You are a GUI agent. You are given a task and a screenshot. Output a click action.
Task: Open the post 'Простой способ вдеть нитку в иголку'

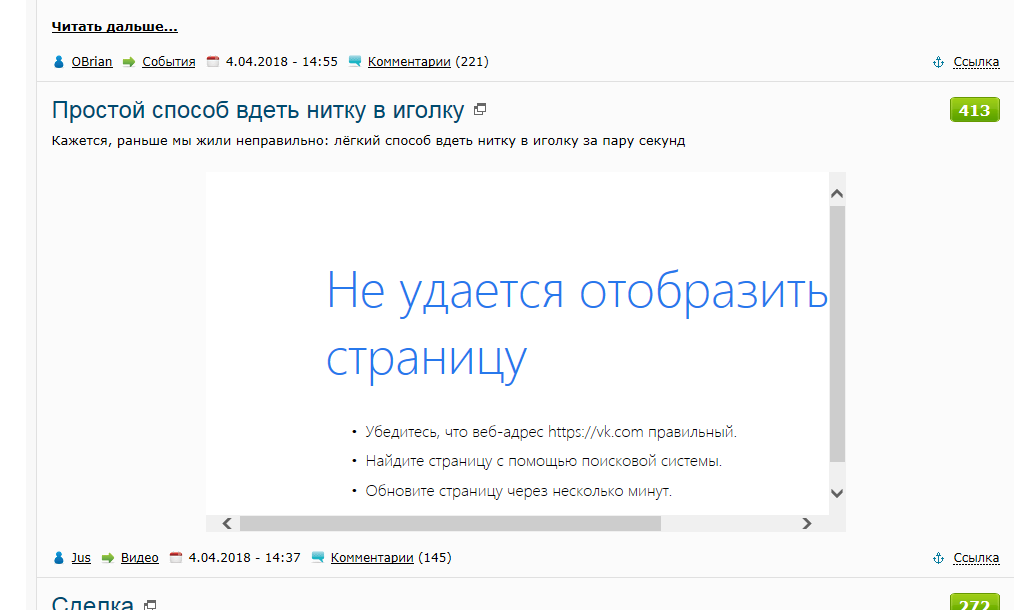(258, 110)
